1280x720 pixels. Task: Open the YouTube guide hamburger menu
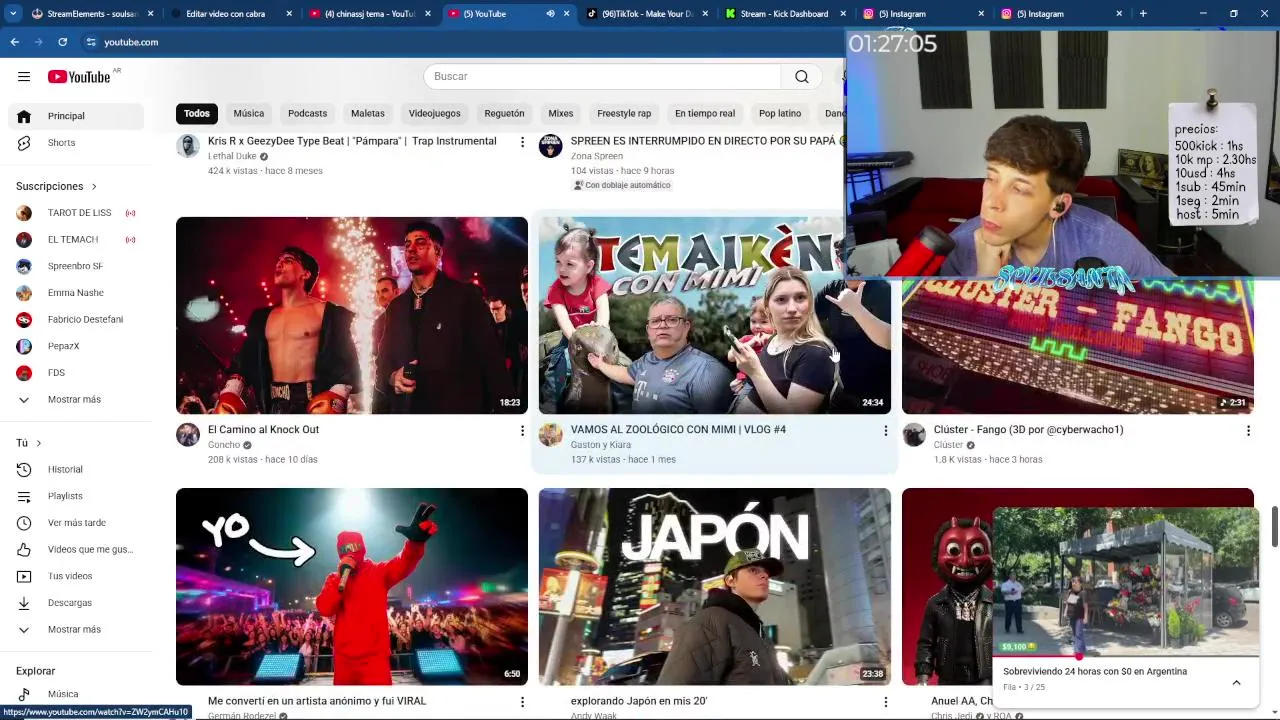24,77
